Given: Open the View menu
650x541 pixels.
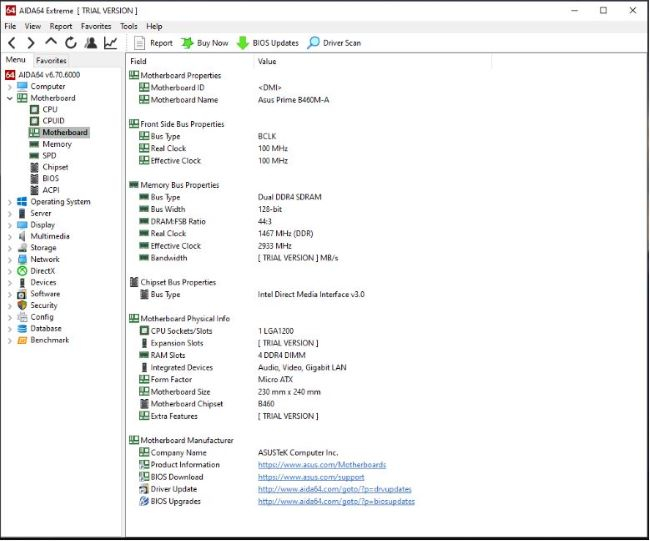Looking at the screenshot, I should click(33, 26).
